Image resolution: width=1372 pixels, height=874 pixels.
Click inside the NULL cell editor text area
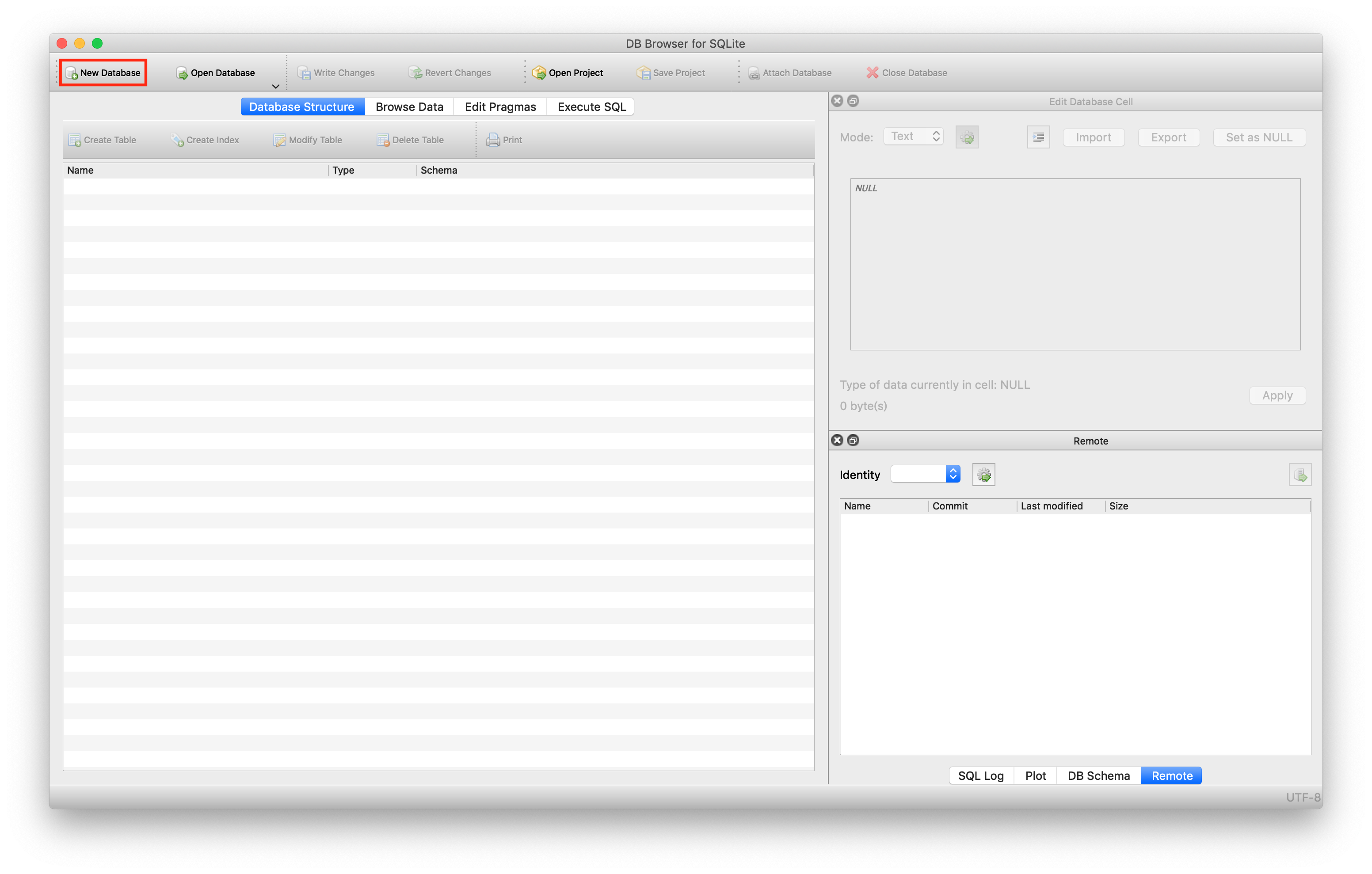click(x=1075, y=264)
